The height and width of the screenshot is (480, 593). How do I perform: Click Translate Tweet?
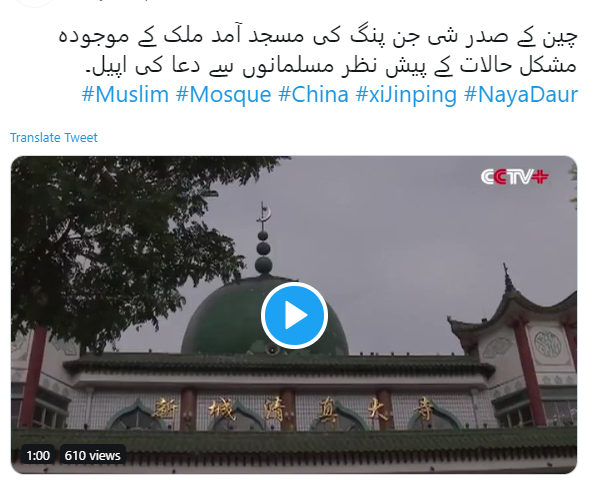(54, 137)
